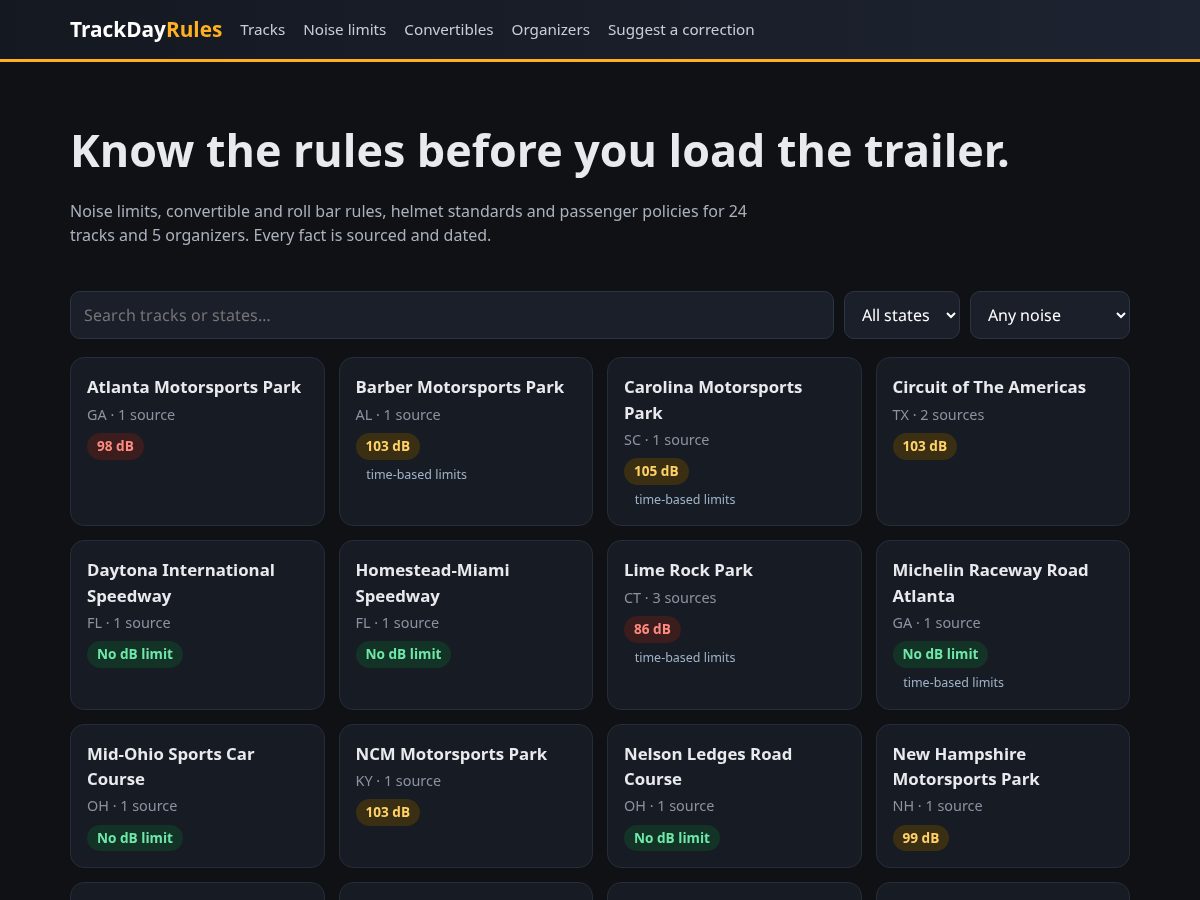Click the 99 dB badge
The height and width of the screenshot is (900, 1200).
pyautogui.click(x=920, y=838)
